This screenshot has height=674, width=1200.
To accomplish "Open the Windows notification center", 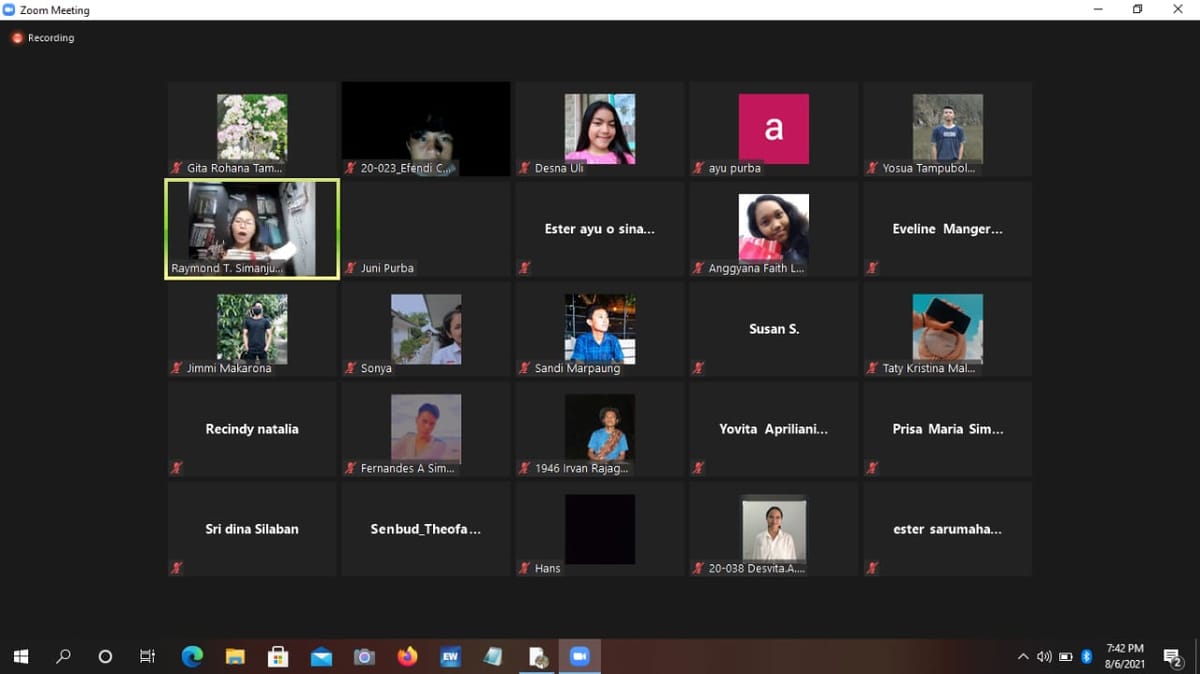I will [x=1173, y=657].
